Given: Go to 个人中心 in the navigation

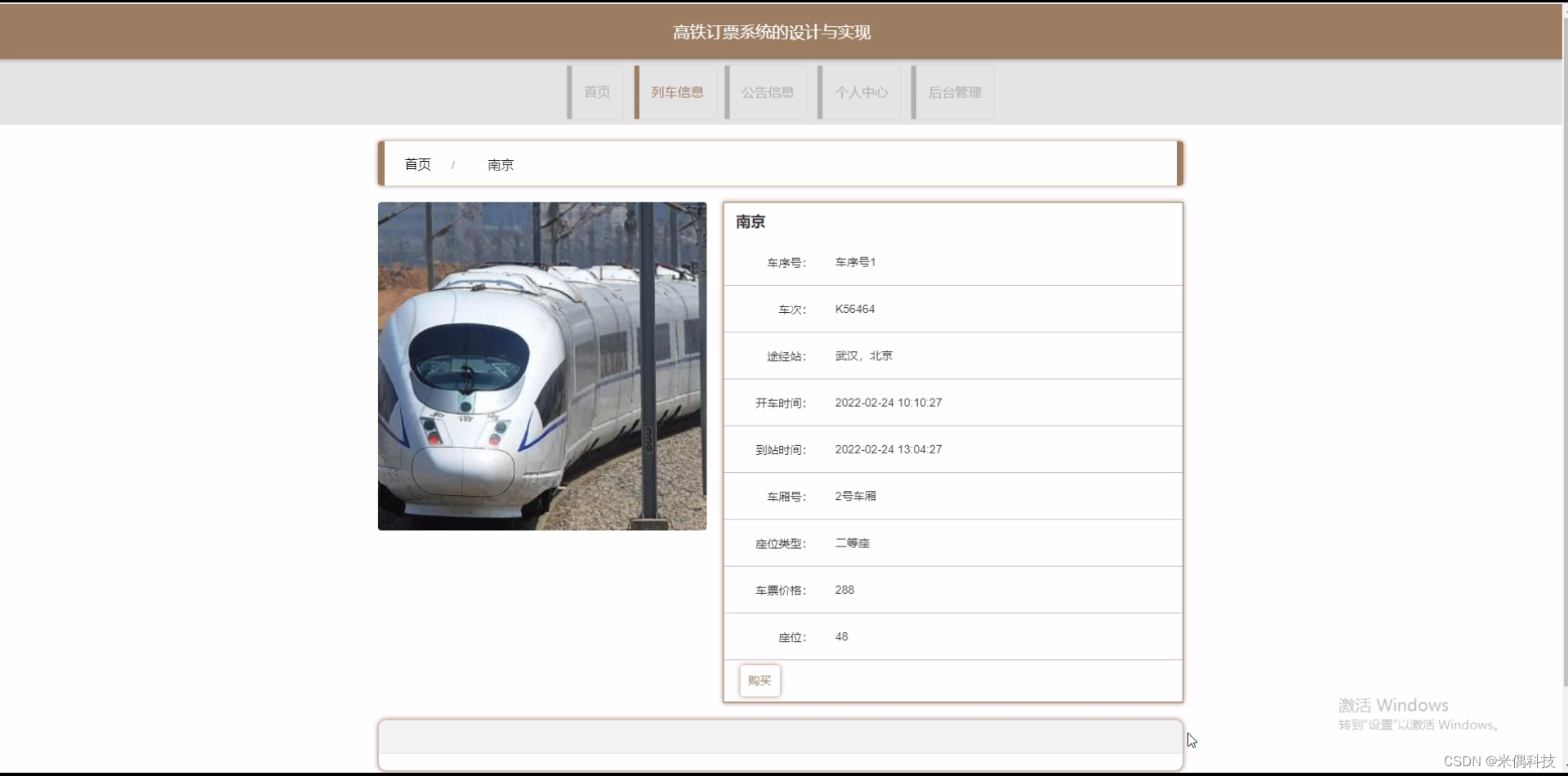Looking at the screenshot, I should pos(860,91).
